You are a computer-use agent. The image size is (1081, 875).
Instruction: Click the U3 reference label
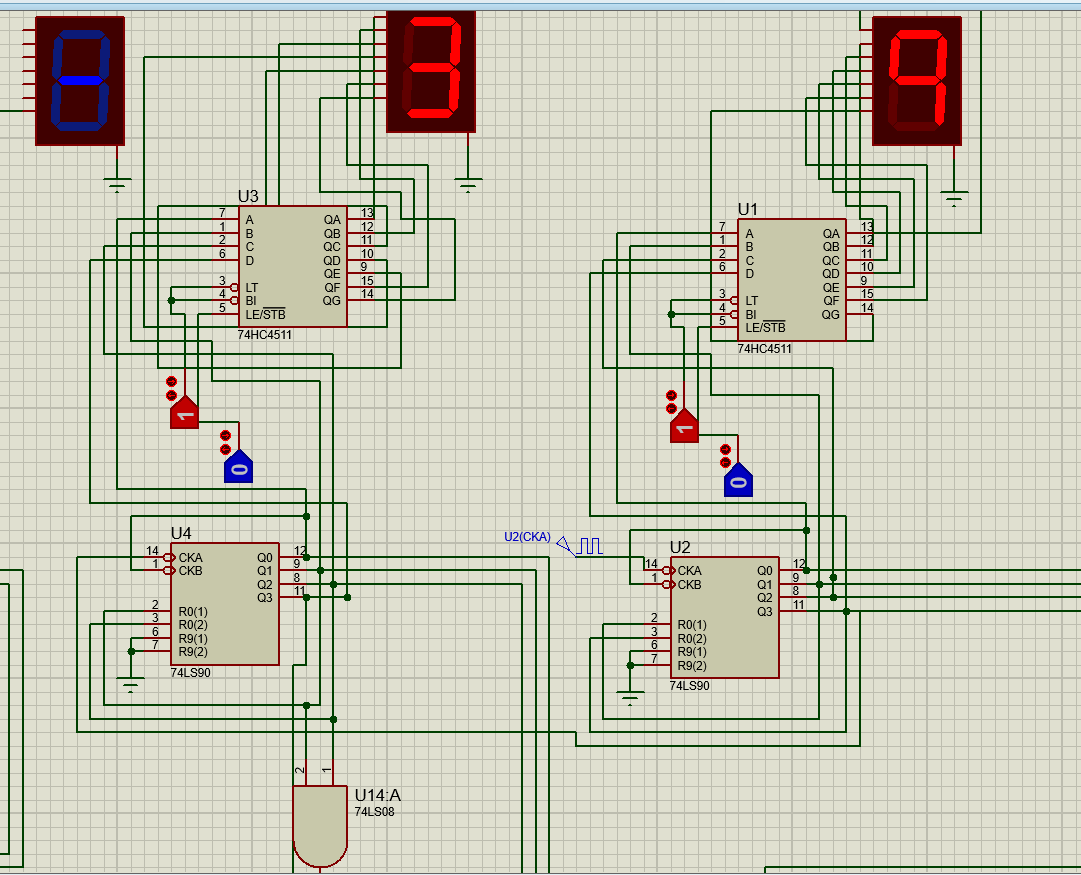click(248, 197)
